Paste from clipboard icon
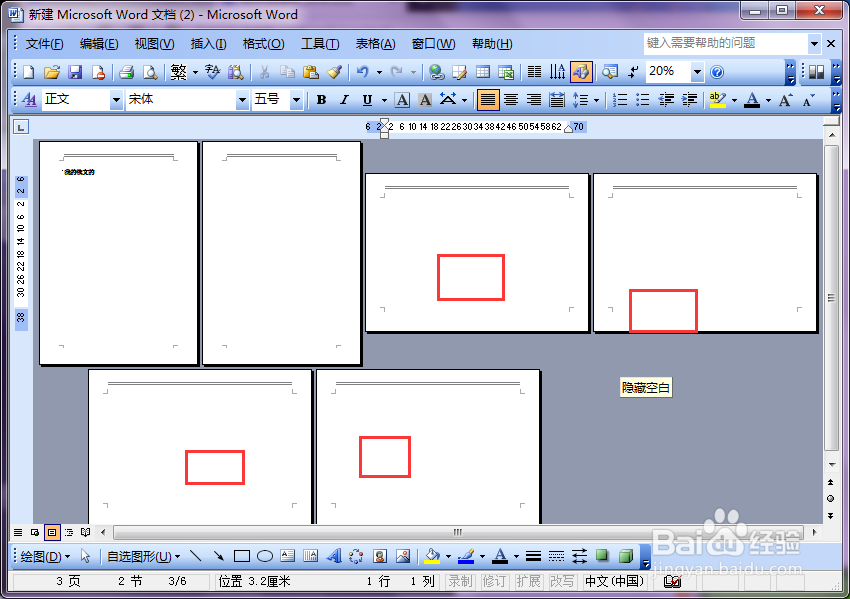Image resolution: width=850 pixels, height=599 pixels. (x=311, y=72)
